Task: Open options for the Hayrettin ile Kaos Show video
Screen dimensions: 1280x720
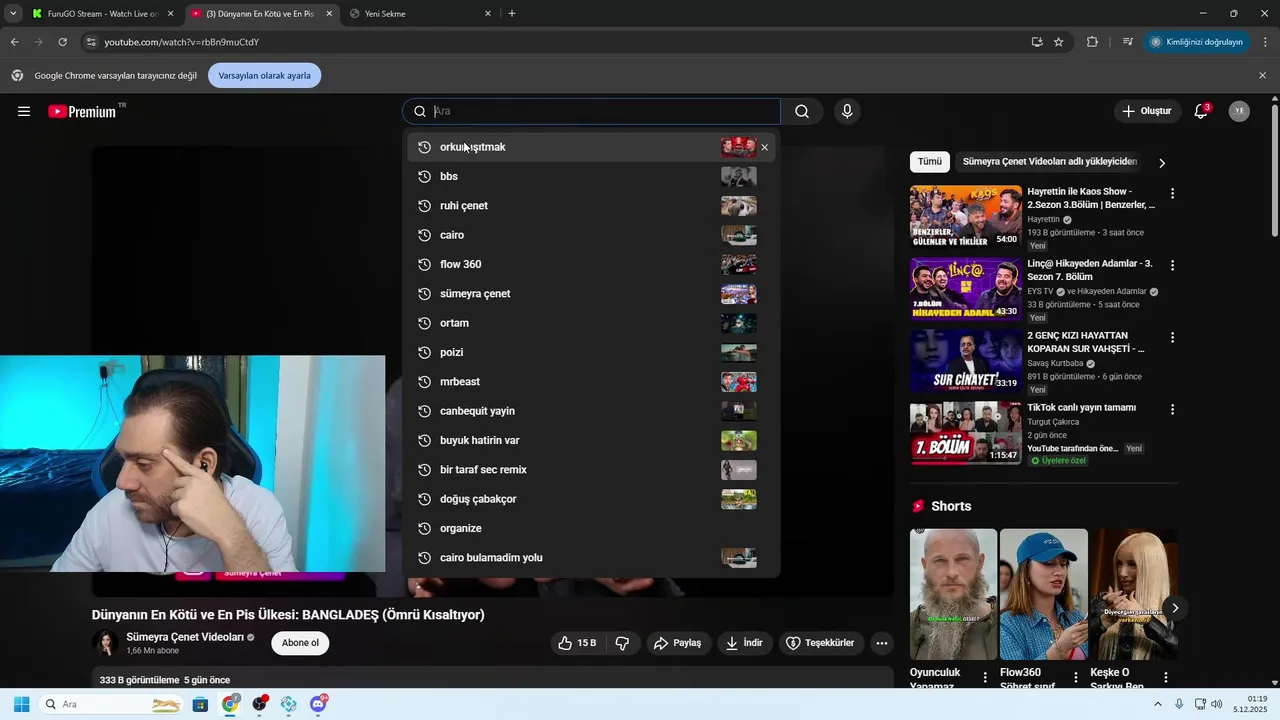Action: tap(1172, 193)
